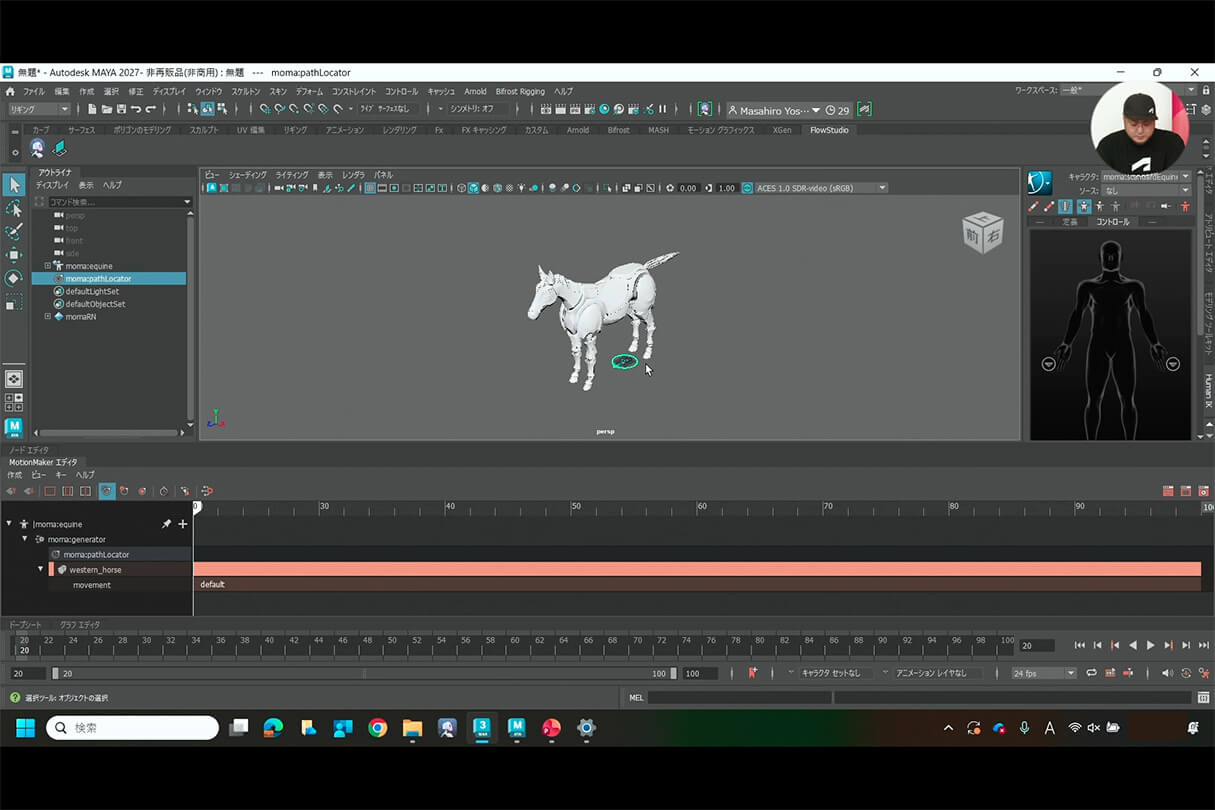Toggle loop playback mode icon
This screenshot has width=1215, height=810.
pyautogui.click(x=1091, y=673)
